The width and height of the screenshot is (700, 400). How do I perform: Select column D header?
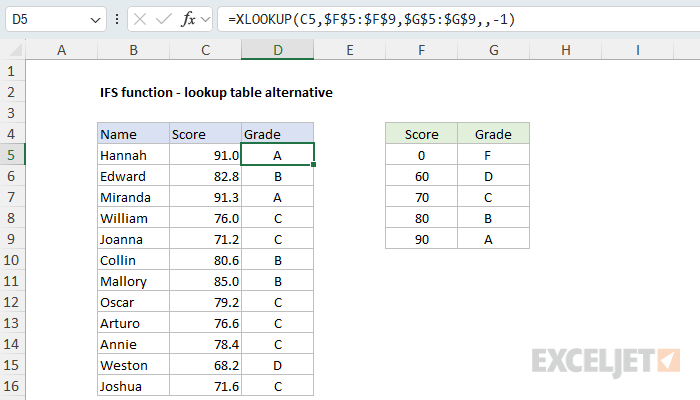278,50
